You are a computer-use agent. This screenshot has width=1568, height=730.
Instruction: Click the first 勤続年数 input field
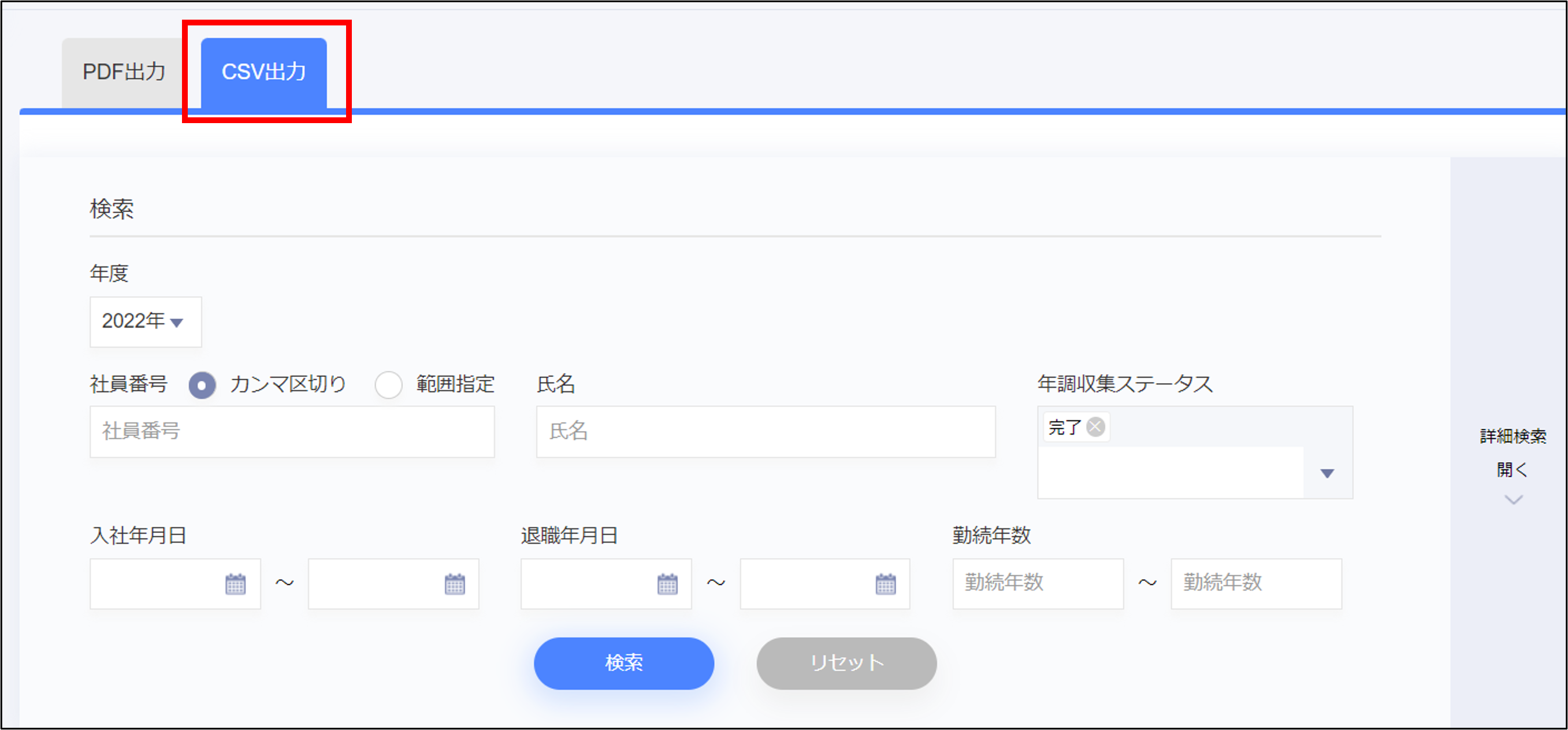coord(1037,583)
